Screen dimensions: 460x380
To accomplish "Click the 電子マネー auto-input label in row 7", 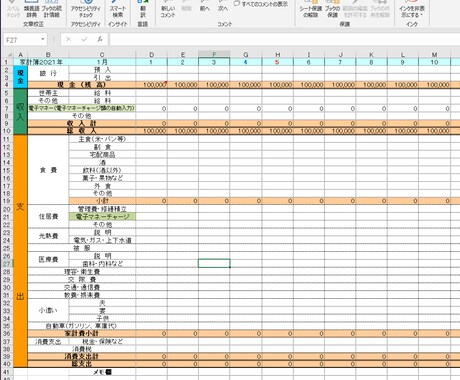I will point(82,108).
